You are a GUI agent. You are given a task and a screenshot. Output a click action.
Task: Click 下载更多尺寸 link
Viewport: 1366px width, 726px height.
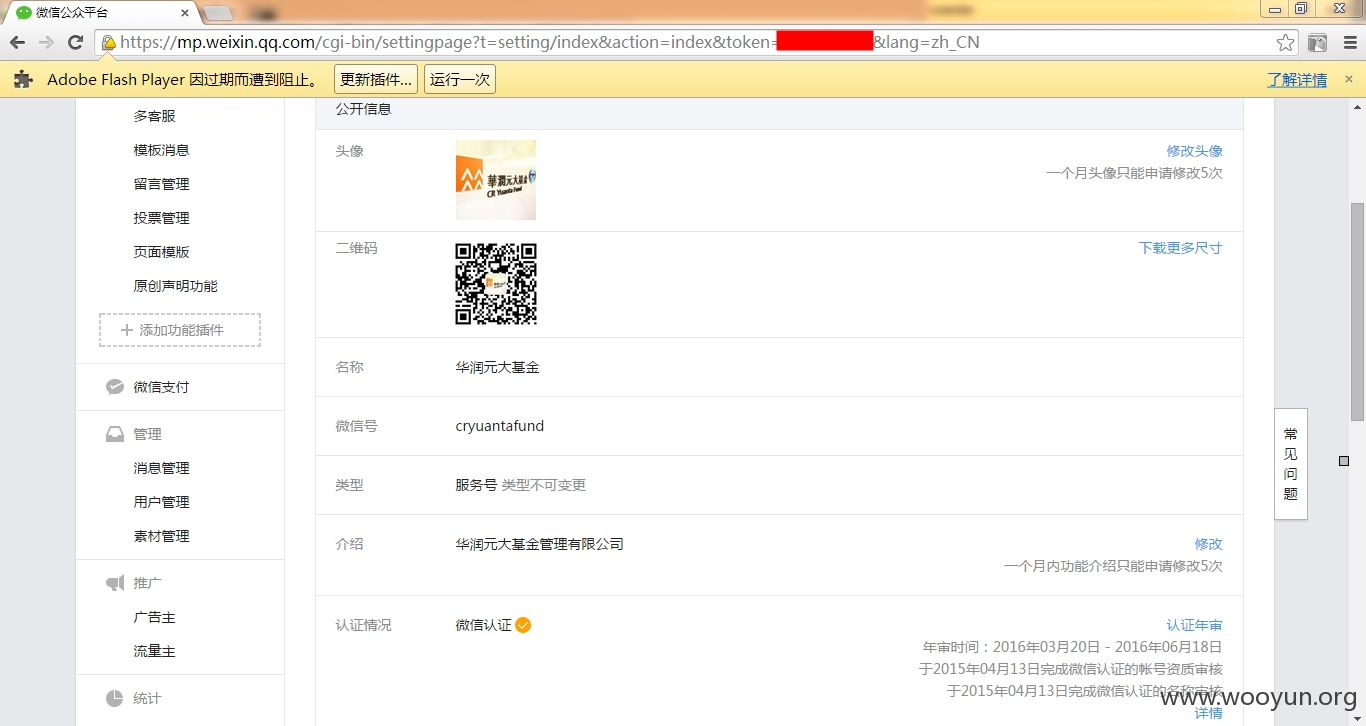[1180, 248]
